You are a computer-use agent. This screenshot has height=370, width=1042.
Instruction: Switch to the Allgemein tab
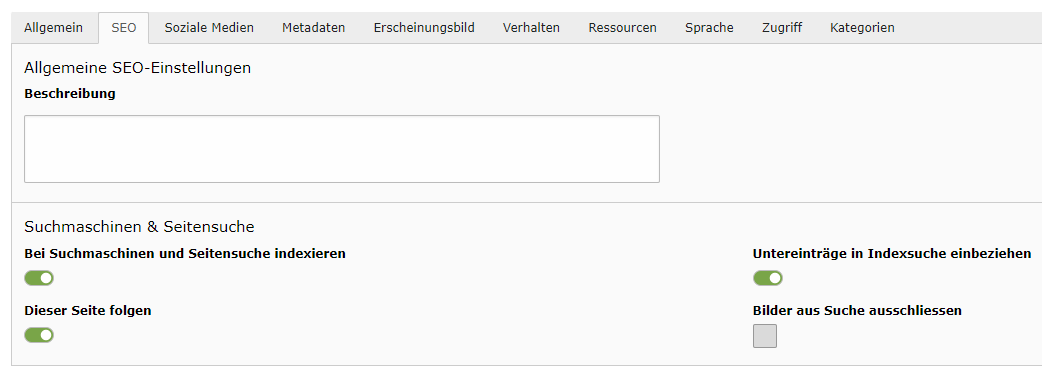(53, 28)
